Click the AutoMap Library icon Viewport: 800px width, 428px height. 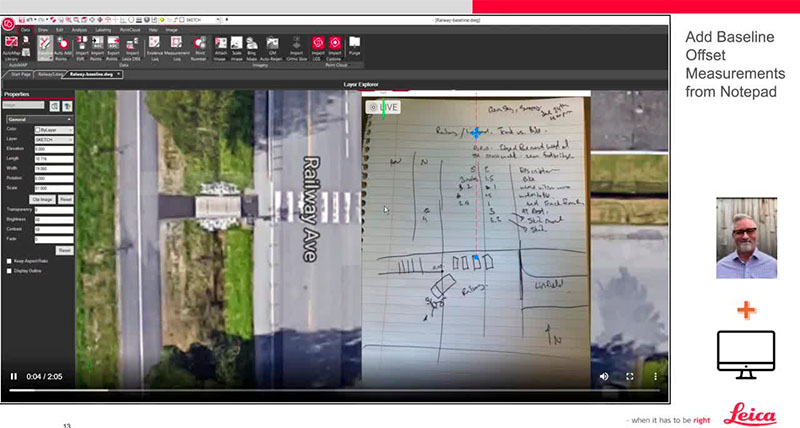click(12, 47)
